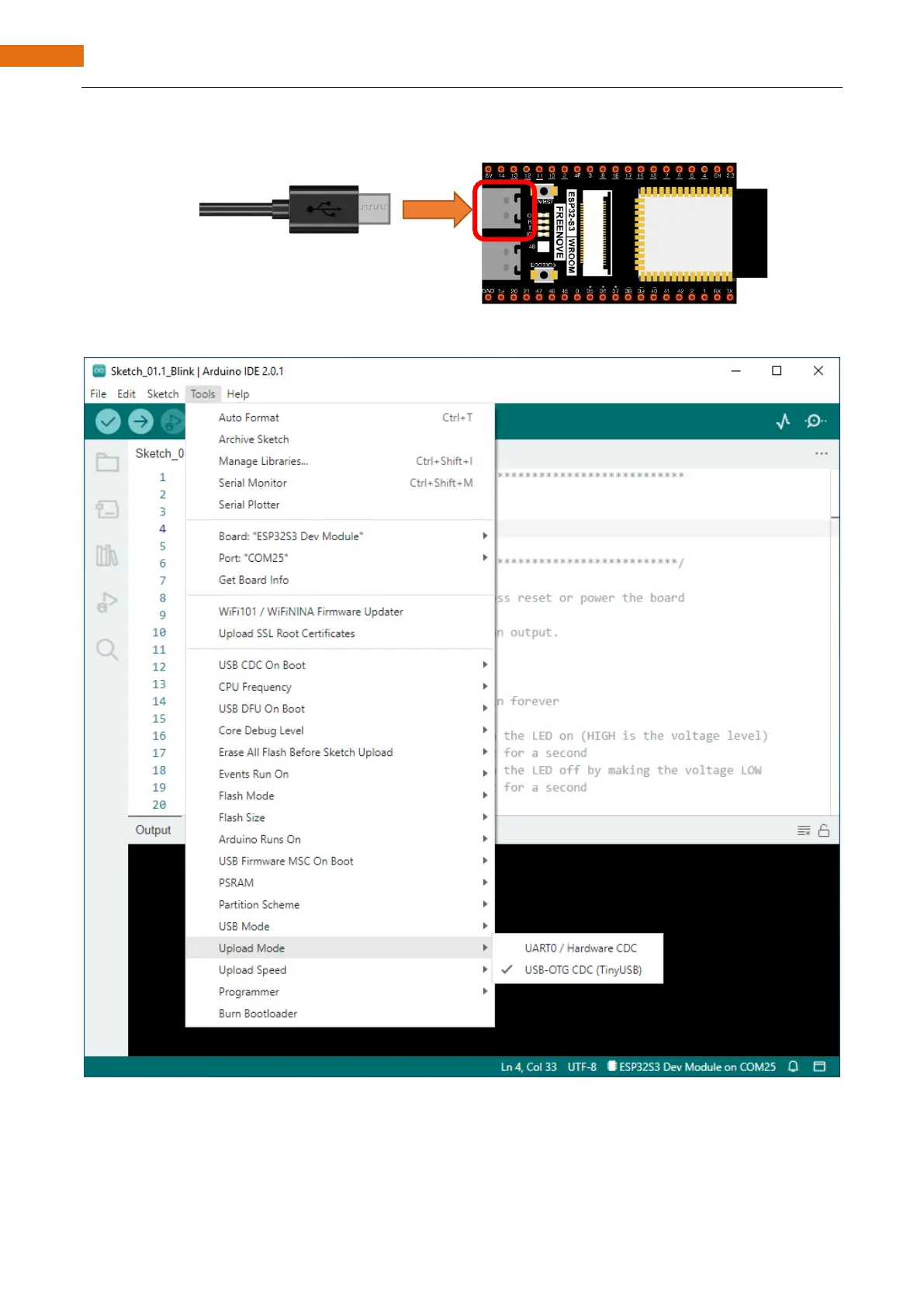This screenshot has width=924, height=1307.
Task: Click line number 20 in the gutter
Action: point(159,805)
